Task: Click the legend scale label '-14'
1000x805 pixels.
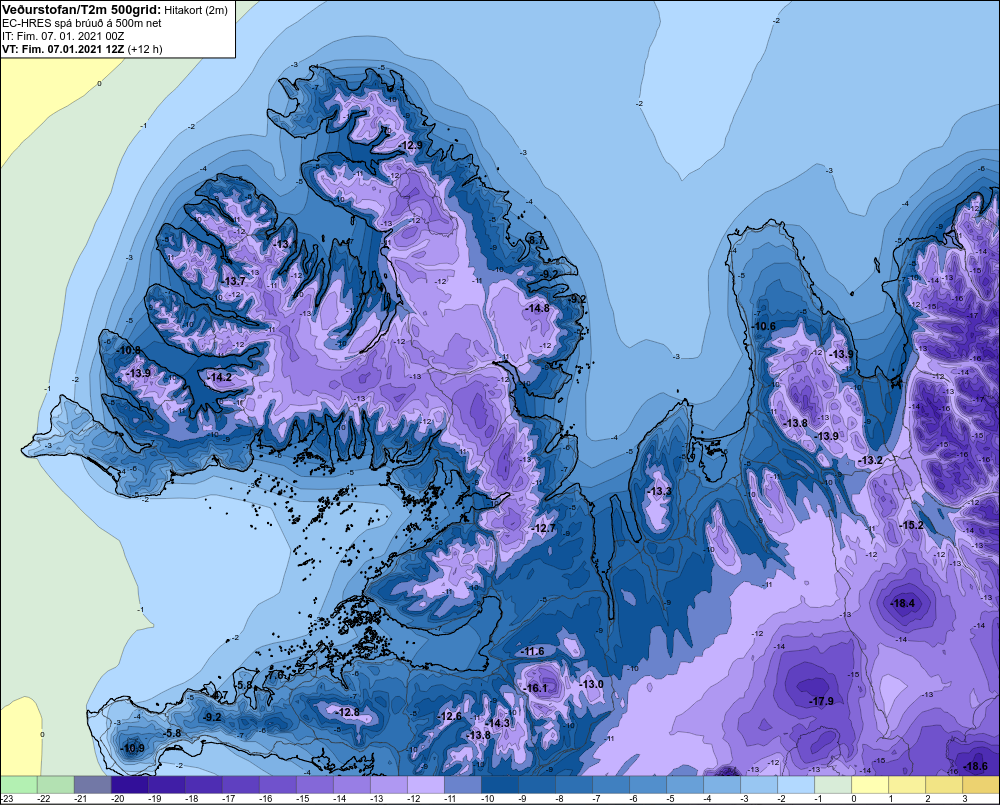Action: point(340,799)
